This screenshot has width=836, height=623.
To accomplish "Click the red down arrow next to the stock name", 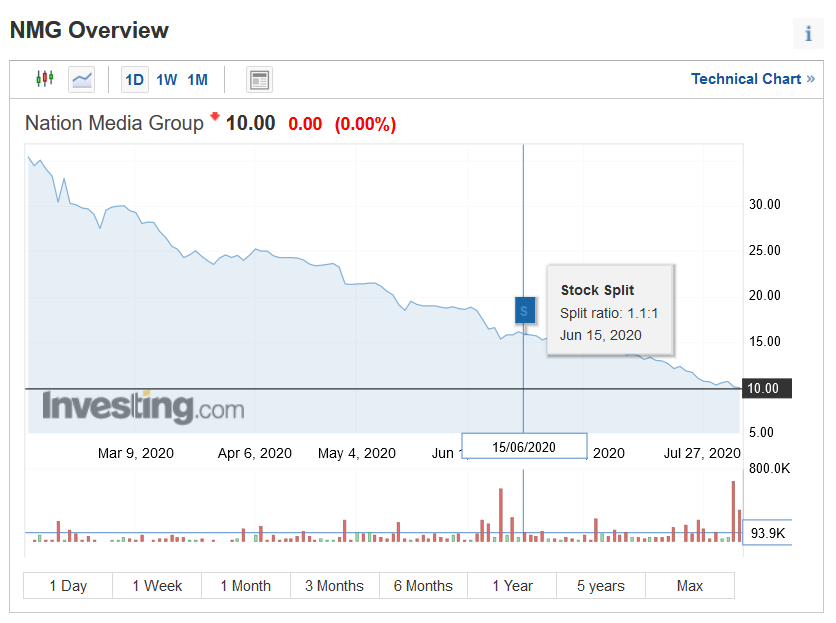I will click(215, 116).
